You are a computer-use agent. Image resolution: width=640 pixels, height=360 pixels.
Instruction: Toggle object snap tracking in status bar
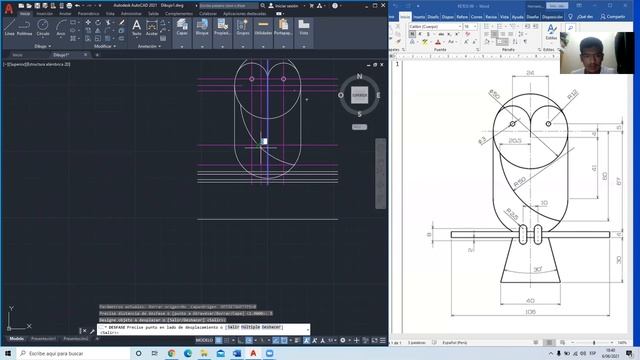click(x=276, y=340)
